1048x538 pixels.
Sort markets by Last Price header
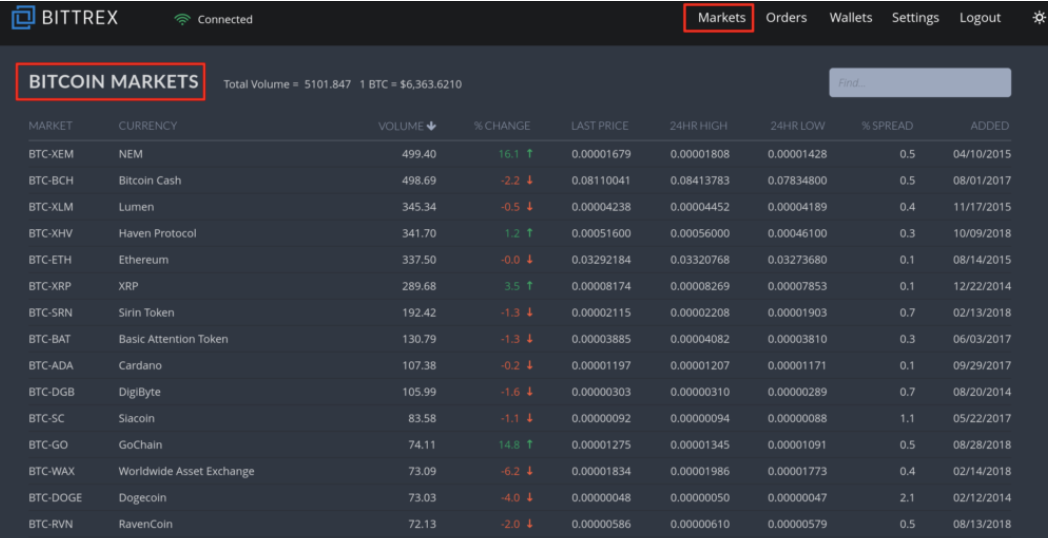point(599,126)
